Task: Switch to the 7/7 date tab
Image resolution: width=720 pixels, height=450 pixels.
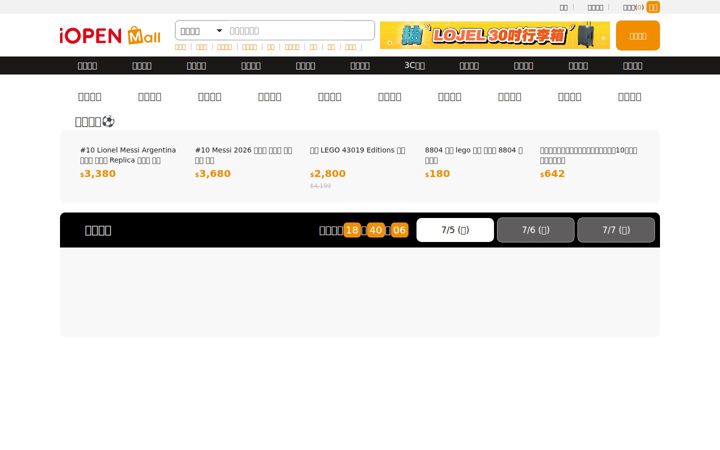Action: pyautogui.click(x=616, y=230)
